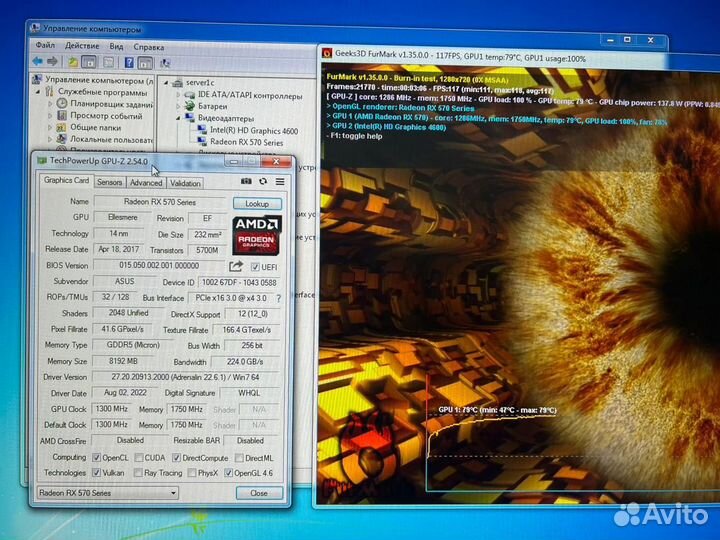The height and width of the screenshot is (540, 720).
Task: Toggle the OpenCL checkbox
Action: [x=96, y=457]
